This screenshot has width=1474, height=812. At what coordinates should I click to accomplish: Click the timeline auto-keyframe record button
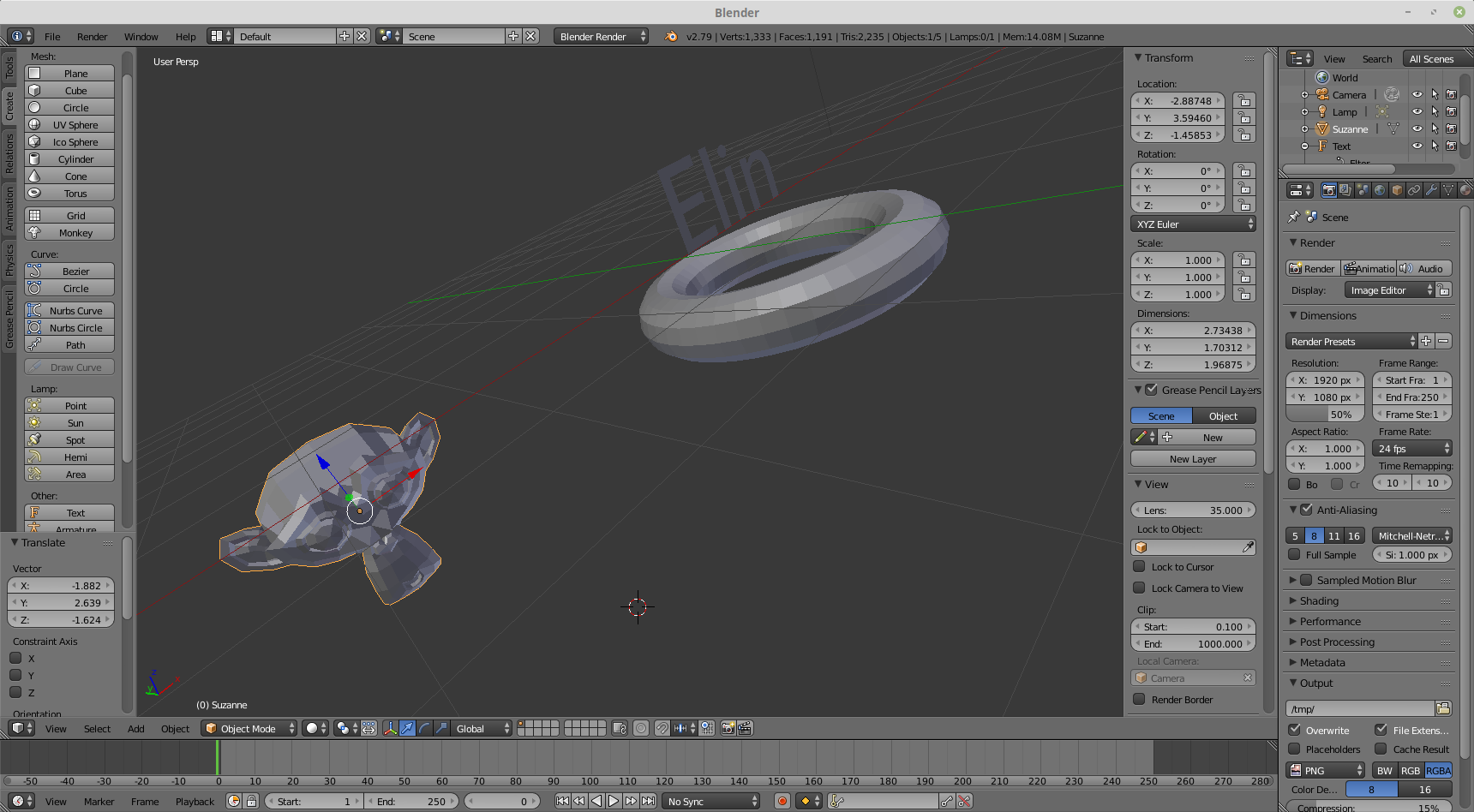coord(782,801)
